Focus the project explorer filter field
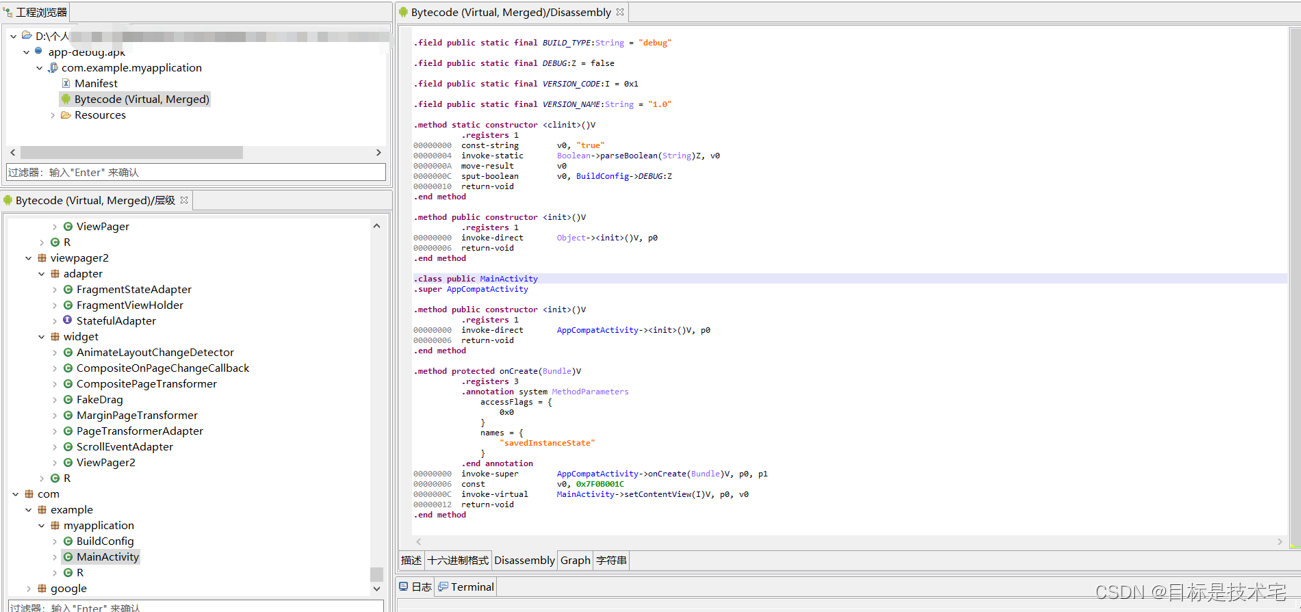This screenshot has height=612, width=1301. 196,172
